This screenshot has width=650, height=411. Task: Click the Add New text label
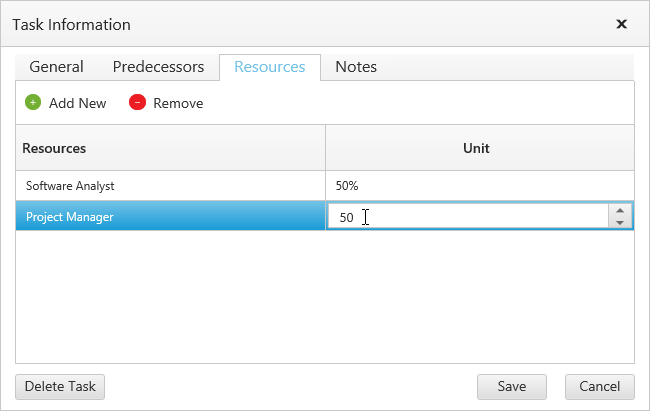click(77, 103)
